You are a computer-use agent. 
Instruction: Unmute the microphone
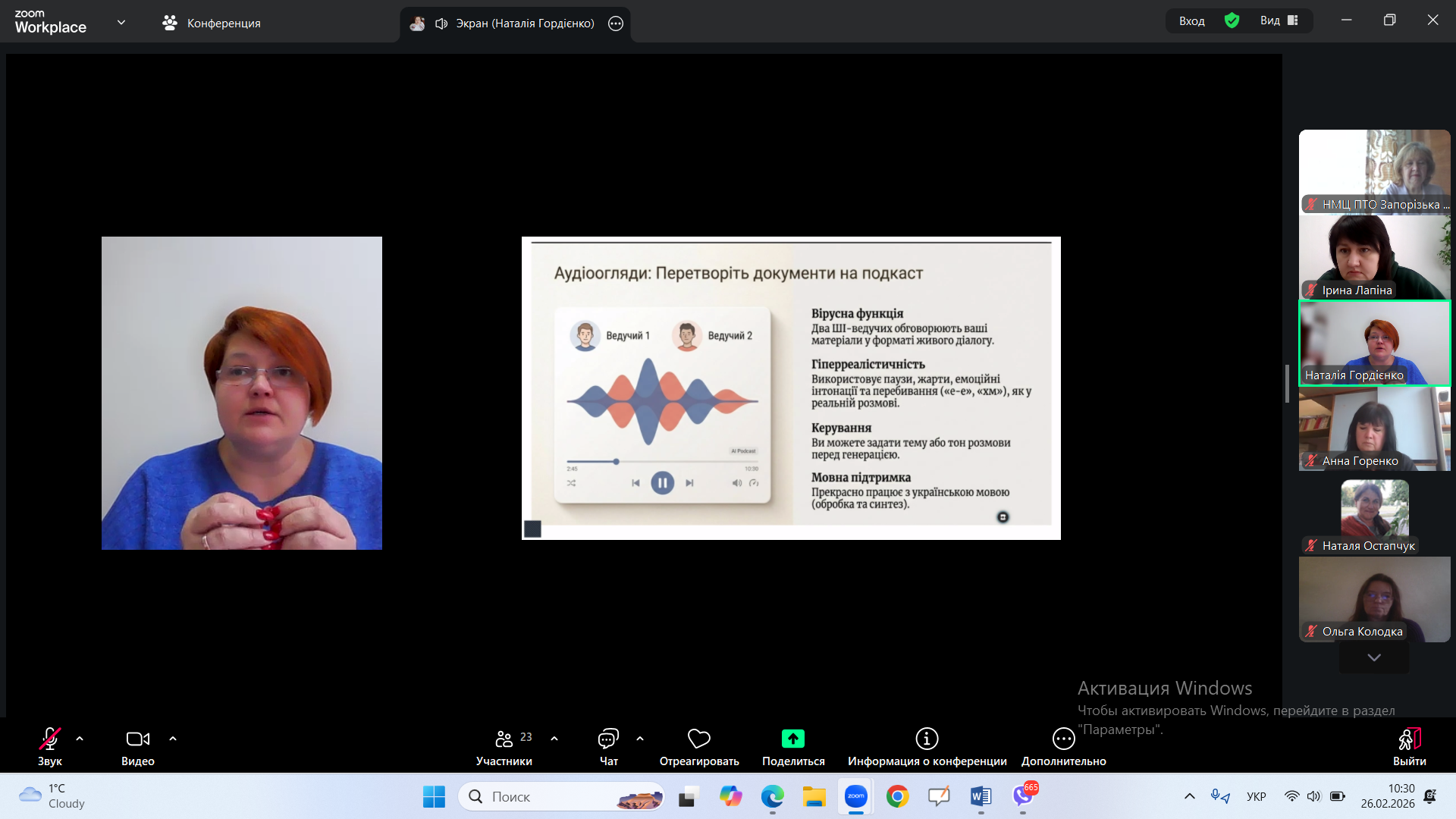pos(50,739)
